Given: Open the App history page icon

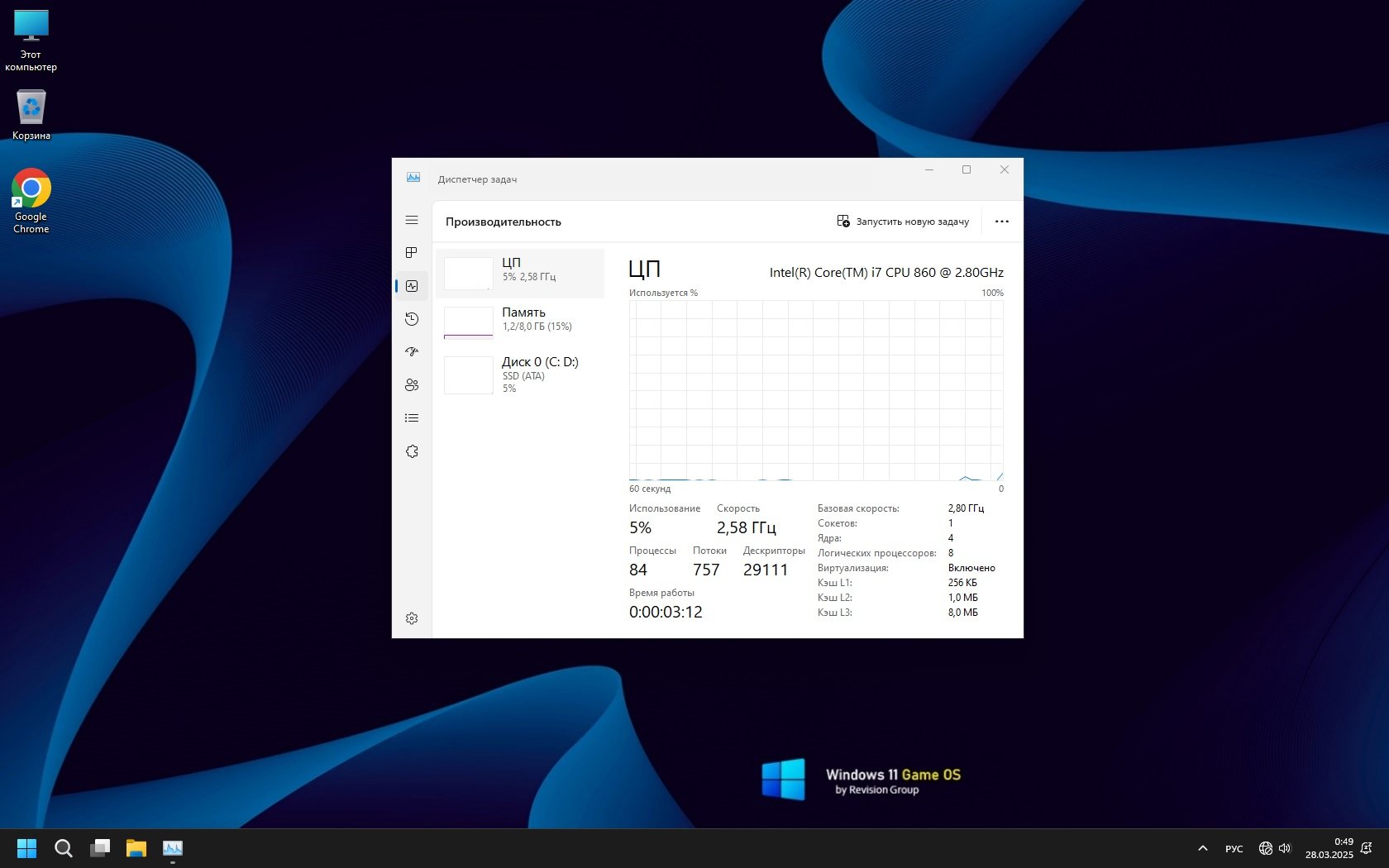Looking at the screenshot, I should tap(412, 319).
